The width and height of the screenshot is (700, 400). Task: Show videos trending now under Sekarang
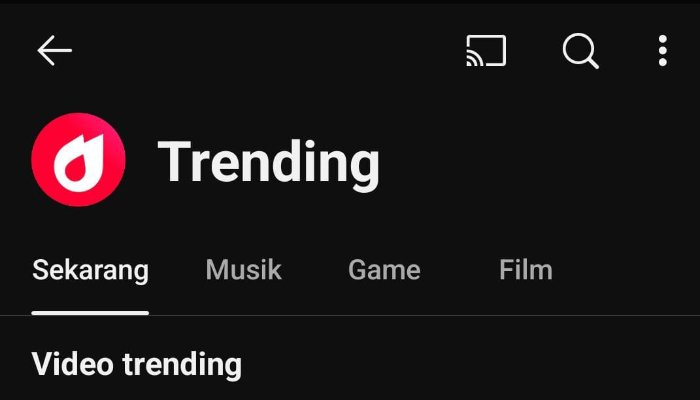click(90, 269)
